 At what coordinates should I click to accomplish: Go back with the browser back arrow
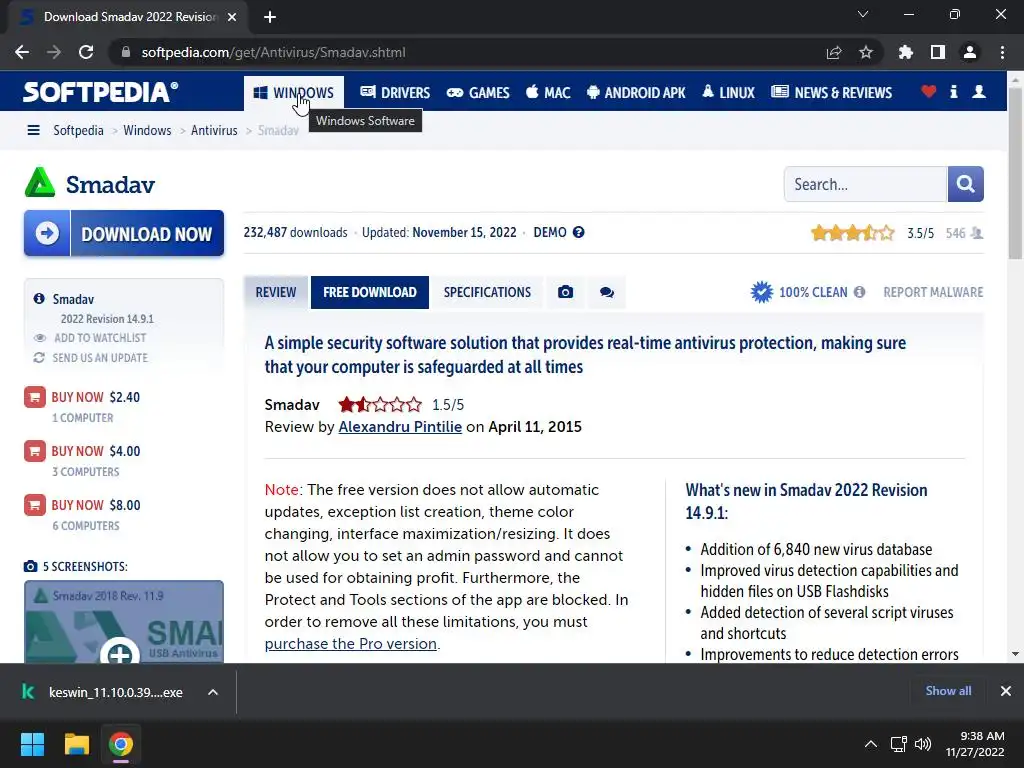(x=22, y=52)
